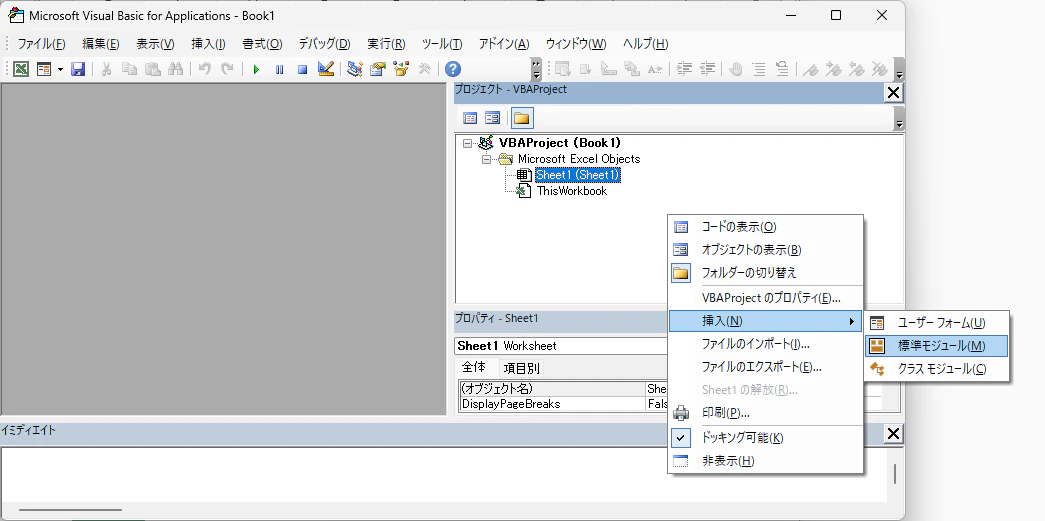The image size is (1045, 521).
Task: Open the ヘルプ(H) menu
Action: point(645,44)
